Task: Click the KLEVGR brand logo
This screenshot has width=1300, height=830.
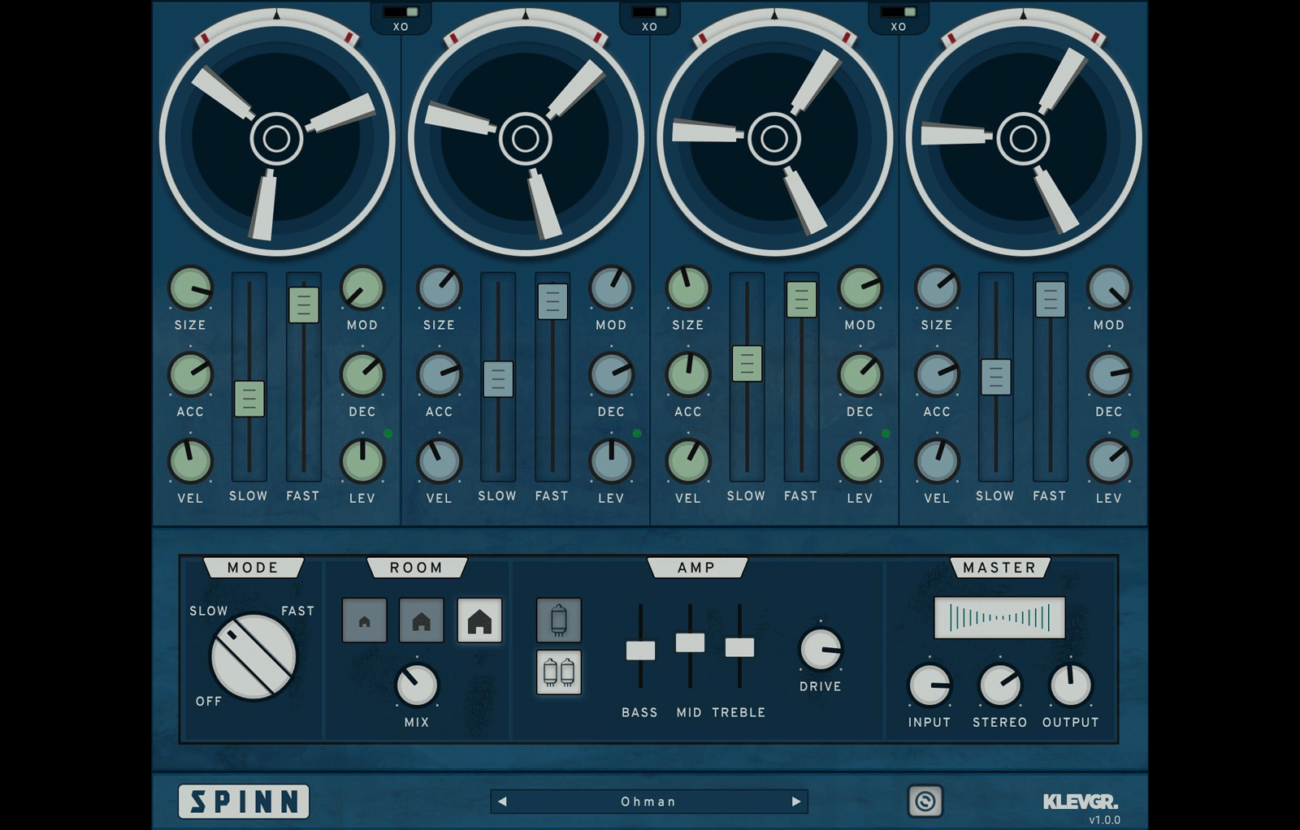Action: [x=1080, y=802]
